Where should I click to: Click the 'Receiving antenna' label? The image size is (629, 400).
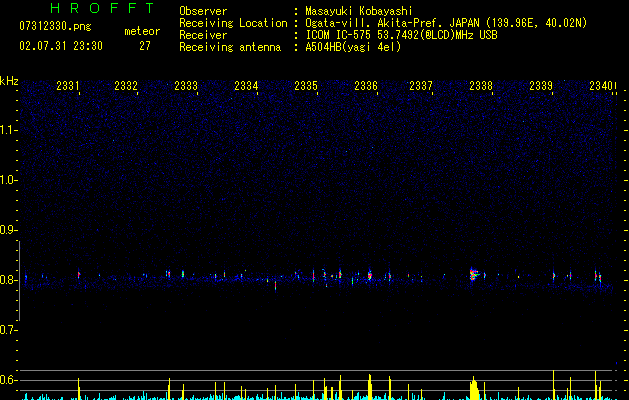pos(230,47)
